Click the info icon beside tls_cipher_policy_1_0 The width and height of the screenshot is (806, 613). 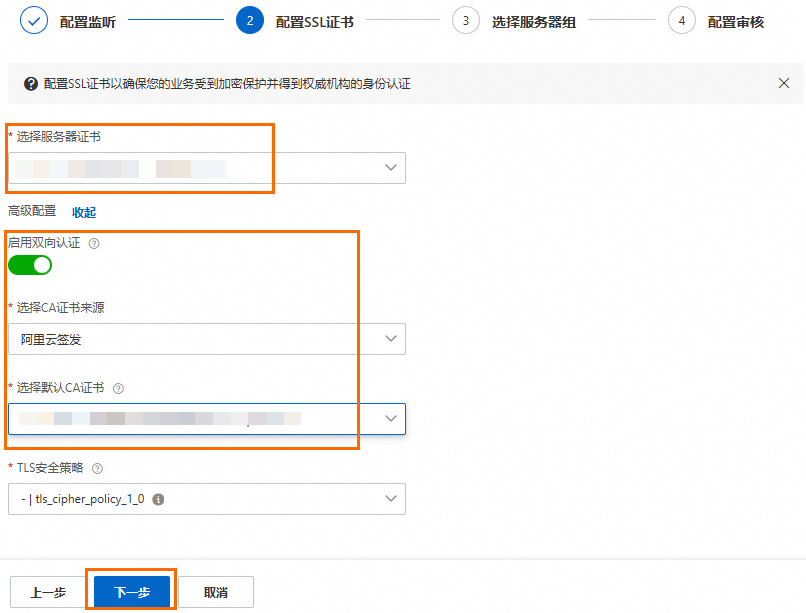[x=158, y=499]
